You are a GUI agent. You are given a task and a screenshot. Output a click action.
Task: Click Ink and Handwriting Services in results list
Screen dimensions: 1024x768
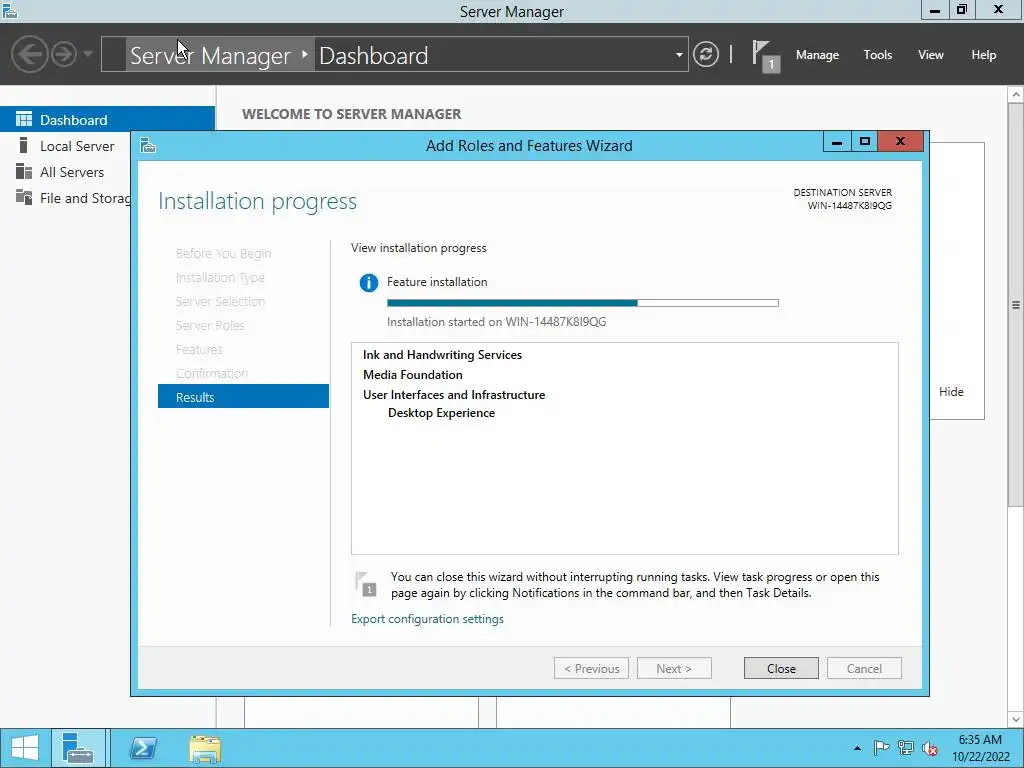coord(442,355)
